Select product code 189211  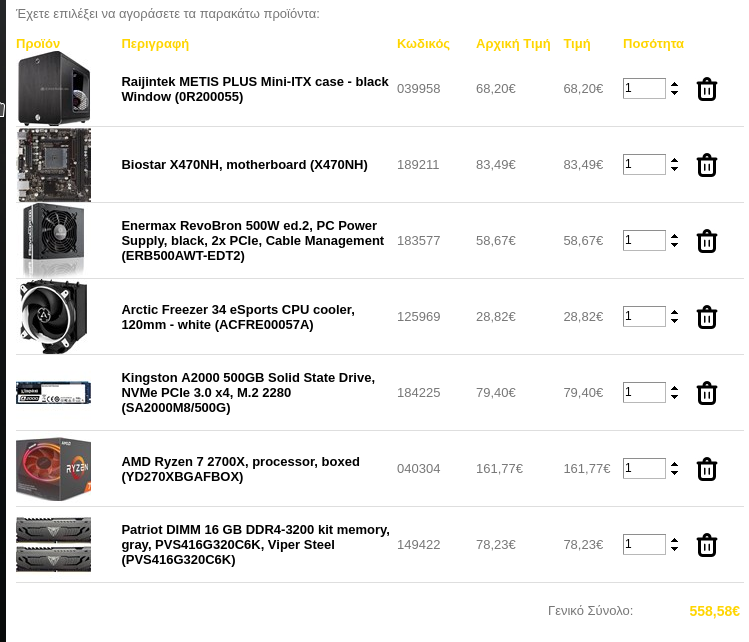pyautogui.click(x=418, y=165)
